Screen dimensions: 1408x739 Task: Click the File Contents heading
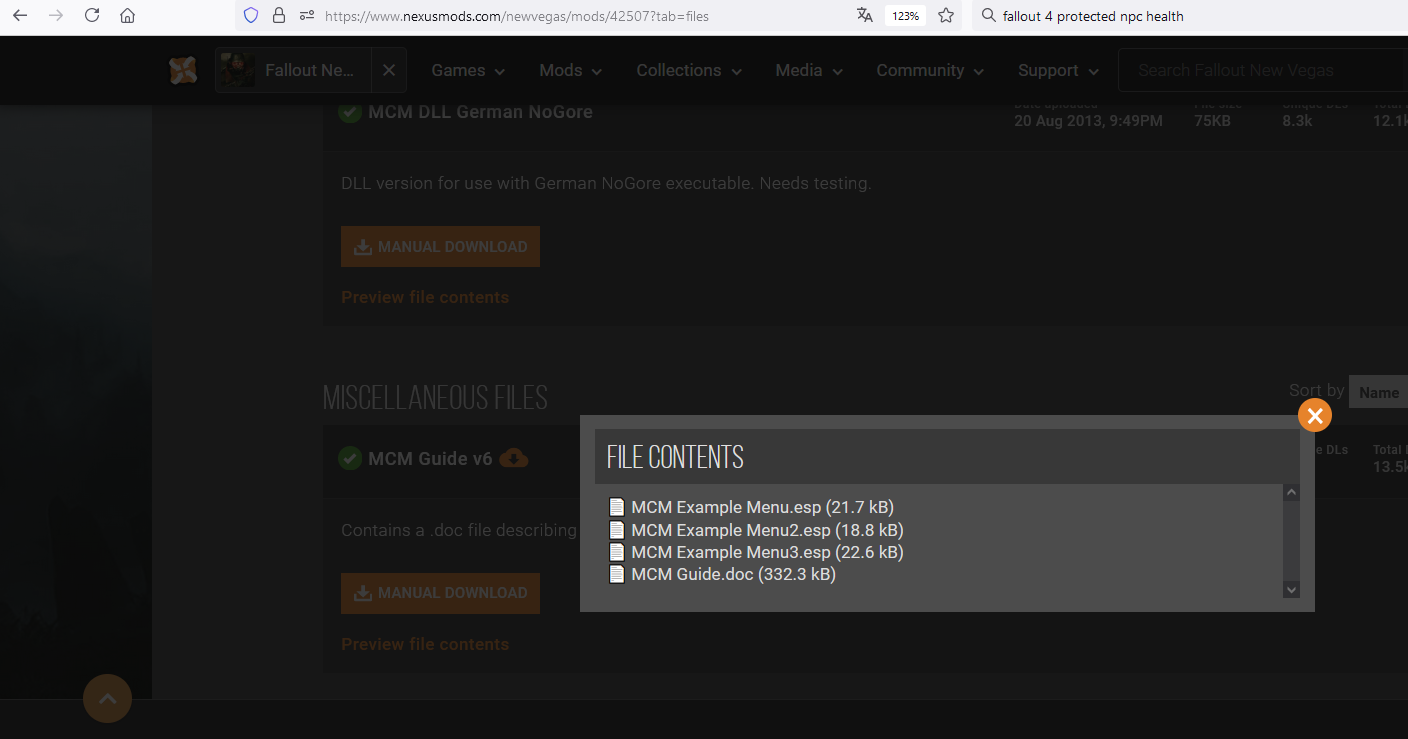click(x=675, y=457)
